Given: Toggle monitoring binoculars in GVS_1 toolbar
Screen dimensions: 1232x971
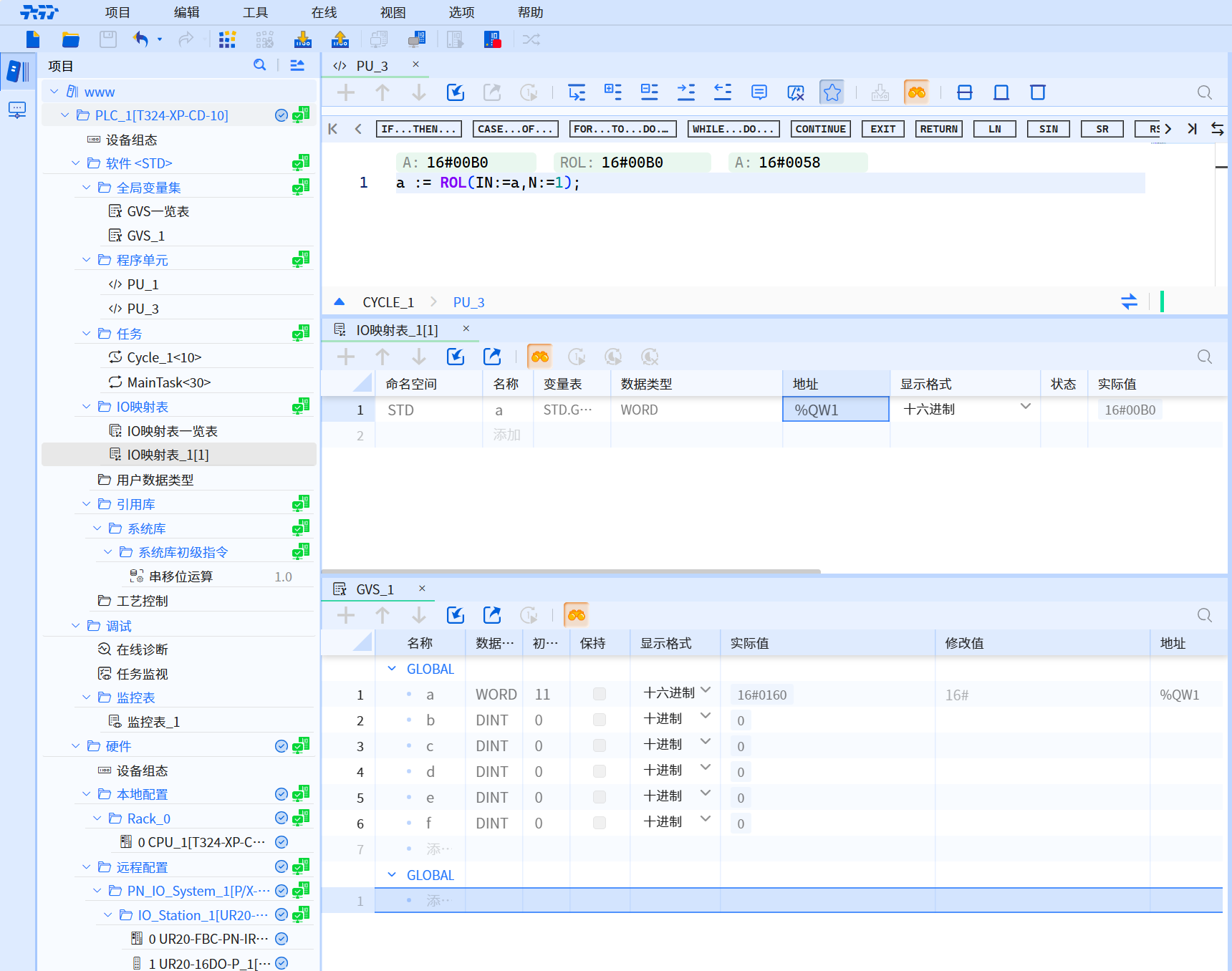Looking at the screenshot, I should [x=576, y=615].
